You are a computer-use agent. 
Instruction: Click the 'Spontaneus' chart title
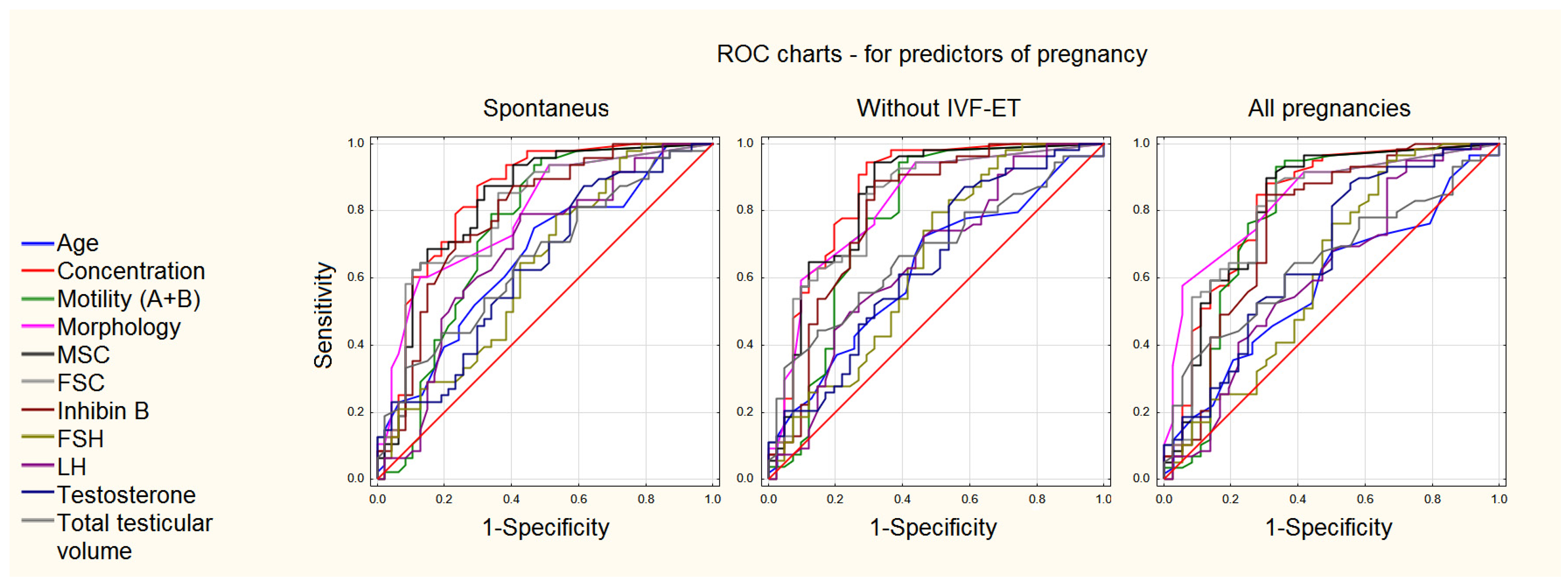click(x=545, y=108)
